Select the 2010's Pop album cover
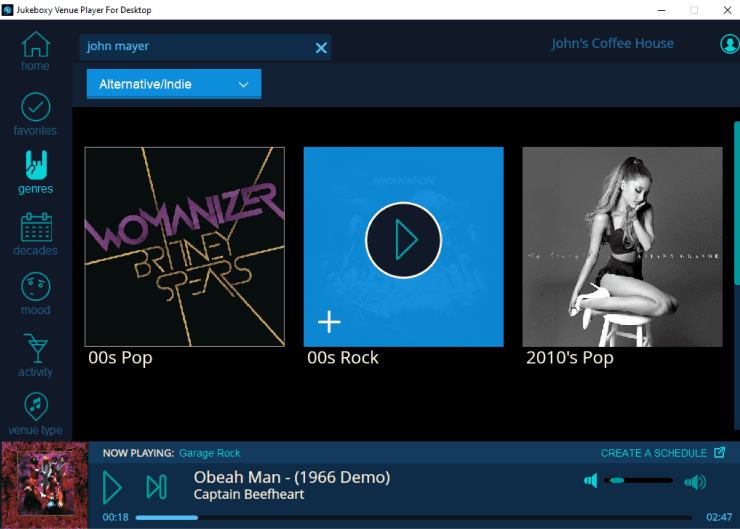 click(x=622, y=247)
